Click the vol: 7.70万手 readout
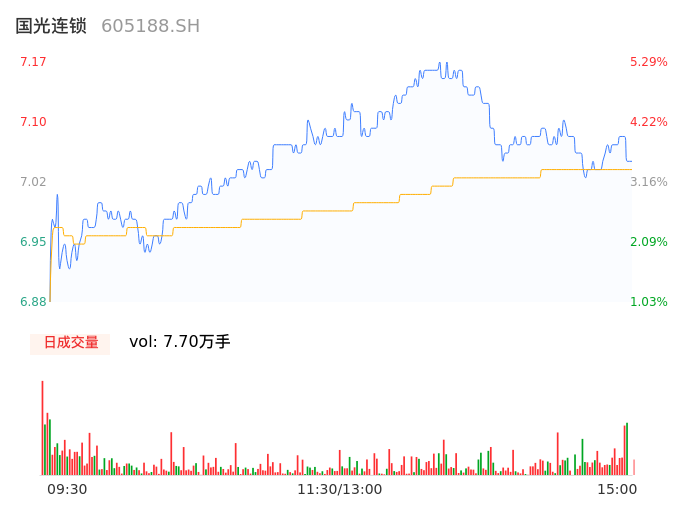This screenshot has height=524, width=686. click(x=180, y=342)
